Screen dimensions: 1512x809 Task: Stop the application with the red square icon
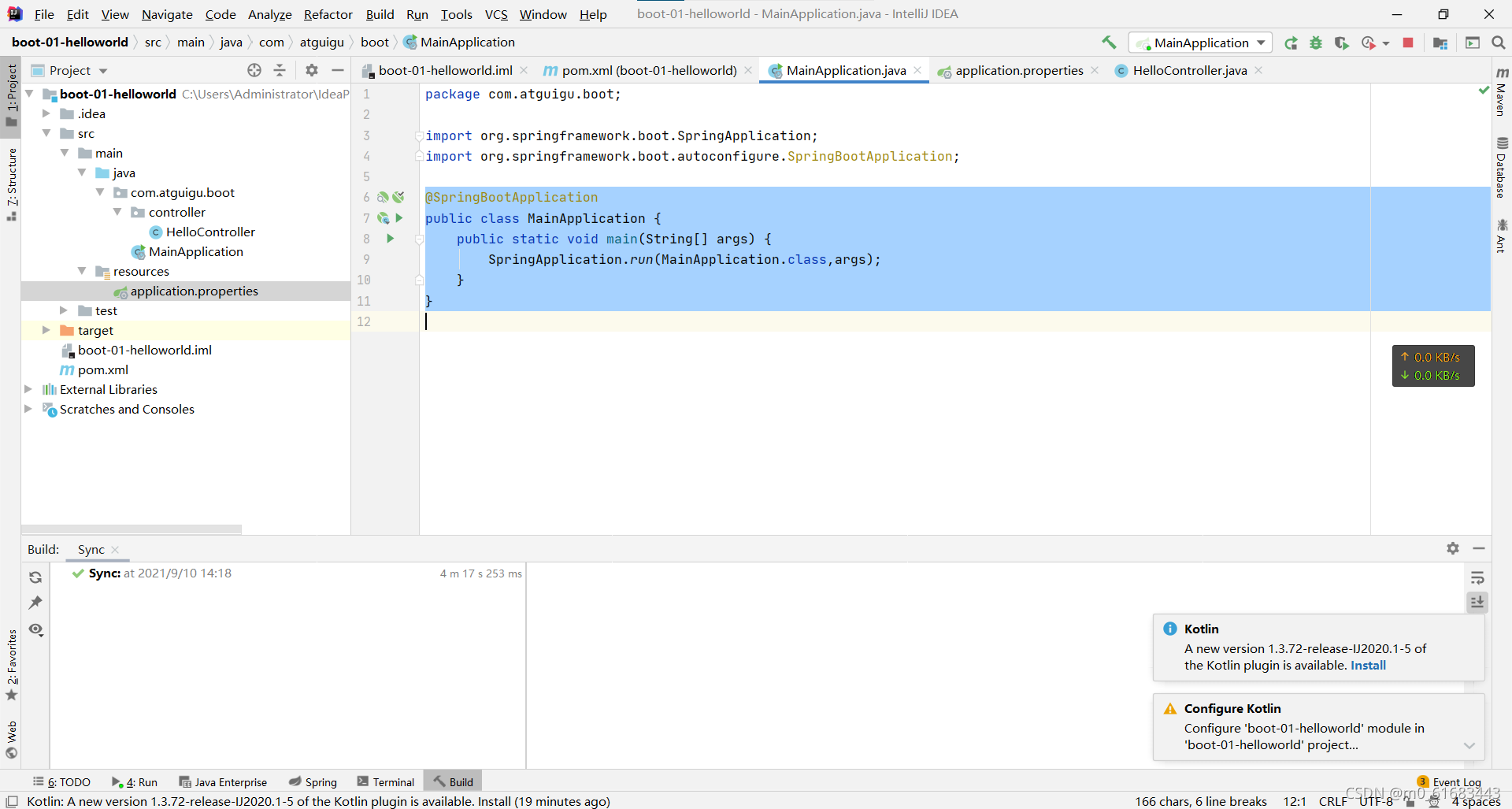[x=1408, y=43]
